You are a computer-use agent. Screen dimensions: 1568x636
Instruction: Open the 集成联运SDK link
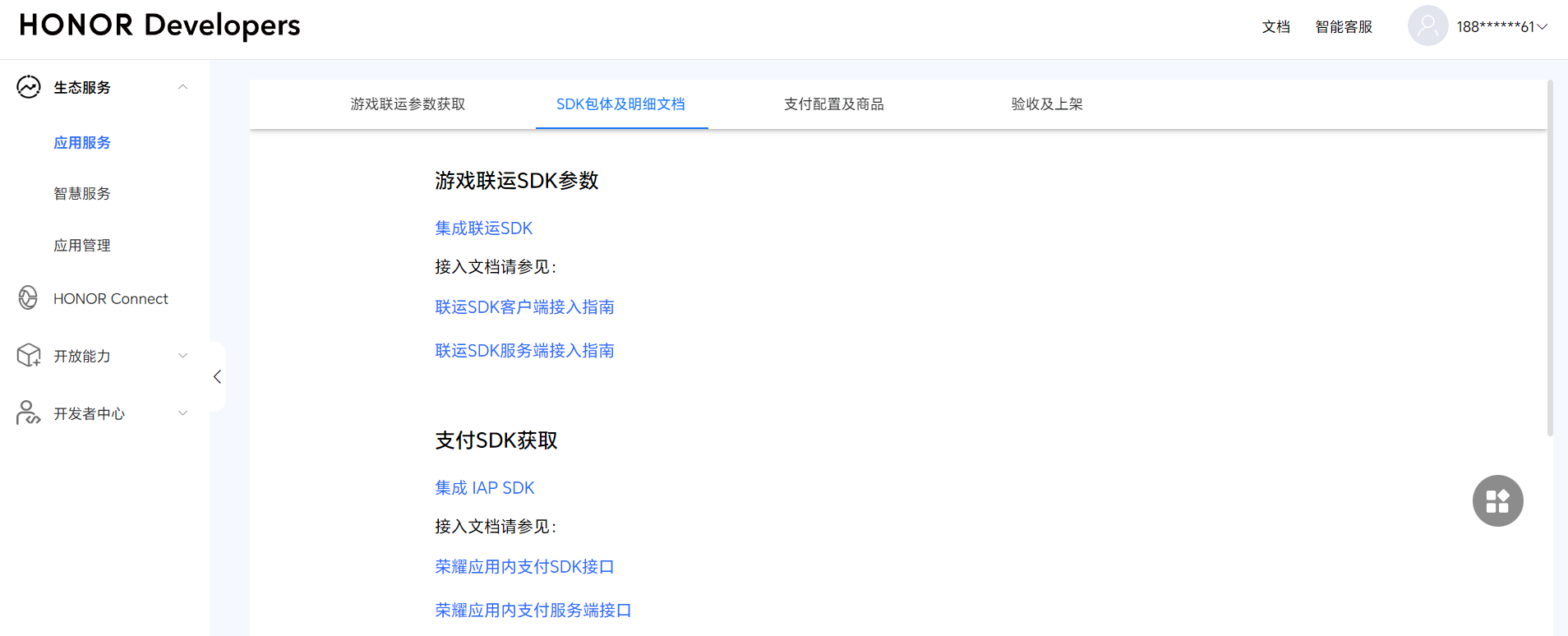tap(483, 228)
